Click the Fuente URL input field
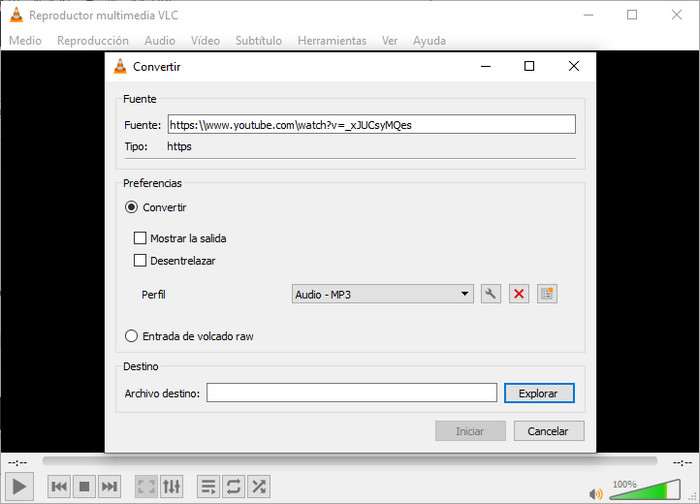Image resolution: width=700 pixels, height=504 pixels. pyautogui.click(x=371, y=125)
